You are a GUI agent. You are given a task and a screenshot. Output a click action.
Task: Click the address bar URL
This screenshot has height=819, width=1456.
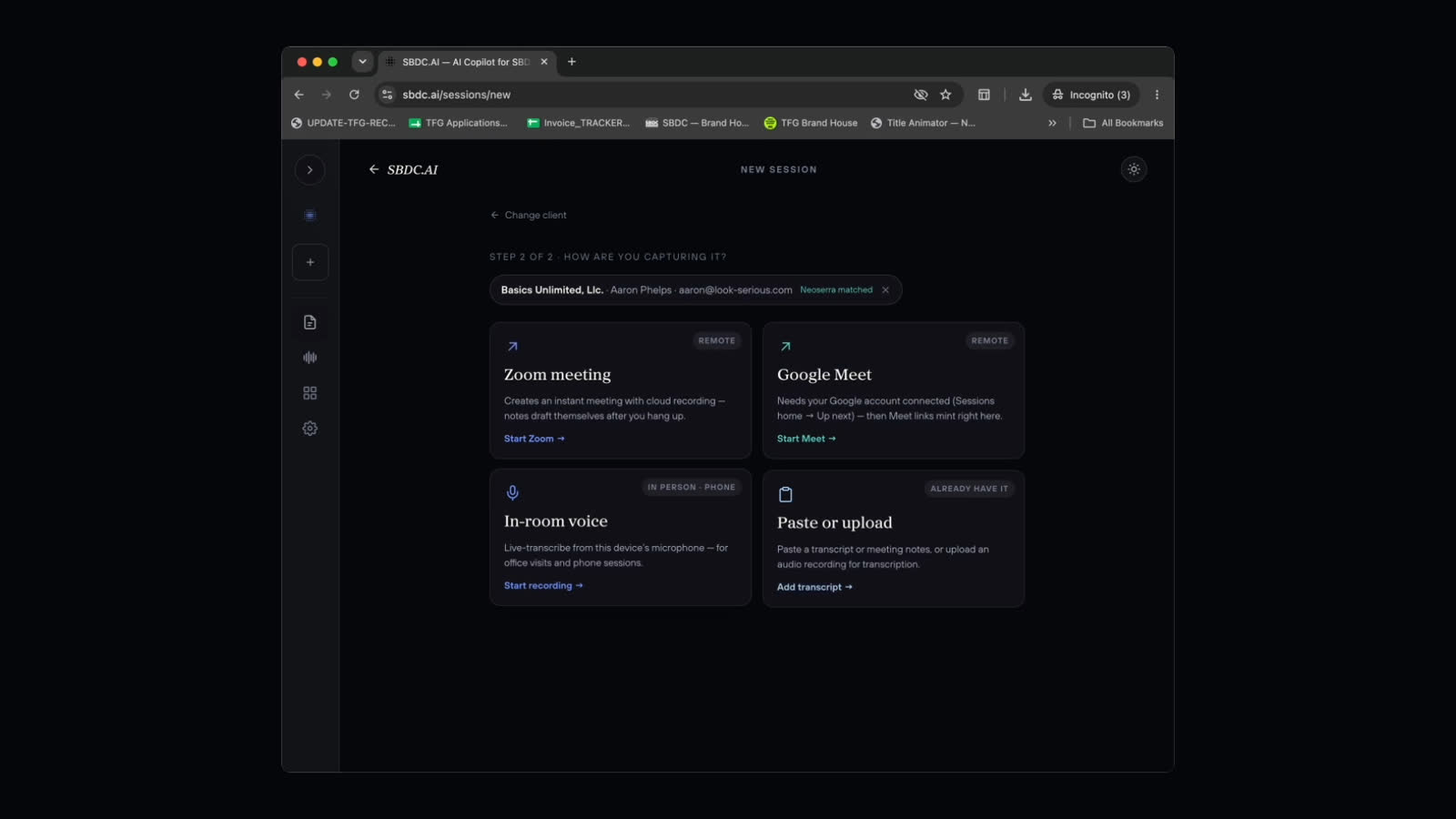pyautogui.click(x=457, y=95)
